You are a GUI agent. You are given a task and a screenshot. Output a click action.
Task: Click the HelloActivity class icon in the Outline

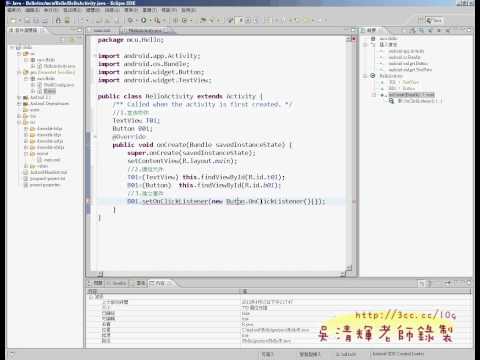point(373,76)
